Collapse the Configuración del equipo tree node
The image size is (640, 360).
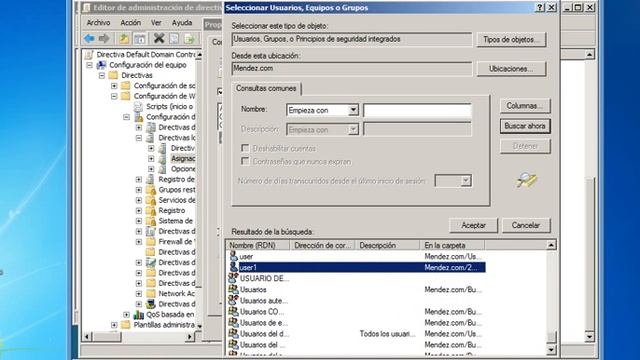[89, 65]
